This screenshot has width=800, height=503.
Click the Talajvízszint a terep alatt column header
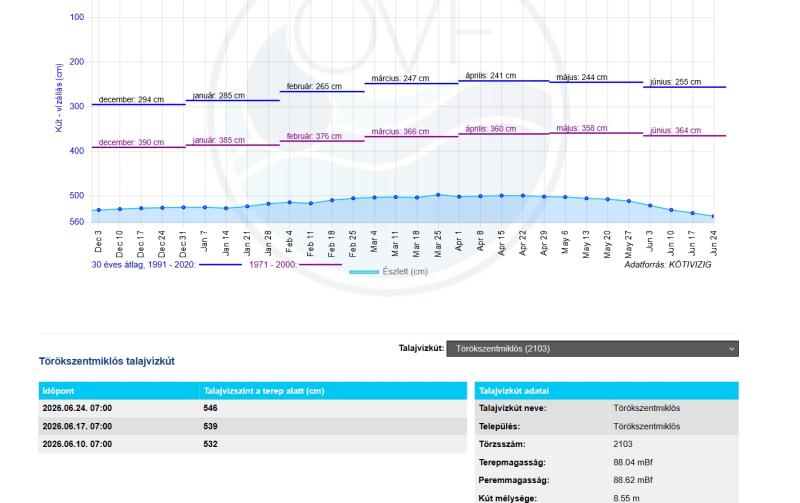click(x=264, y=391)
